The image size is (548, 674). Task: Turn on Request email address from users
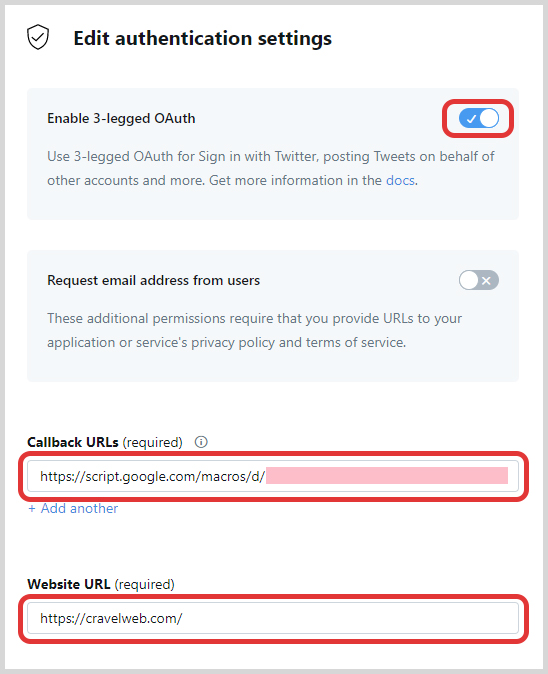point(478,280)
